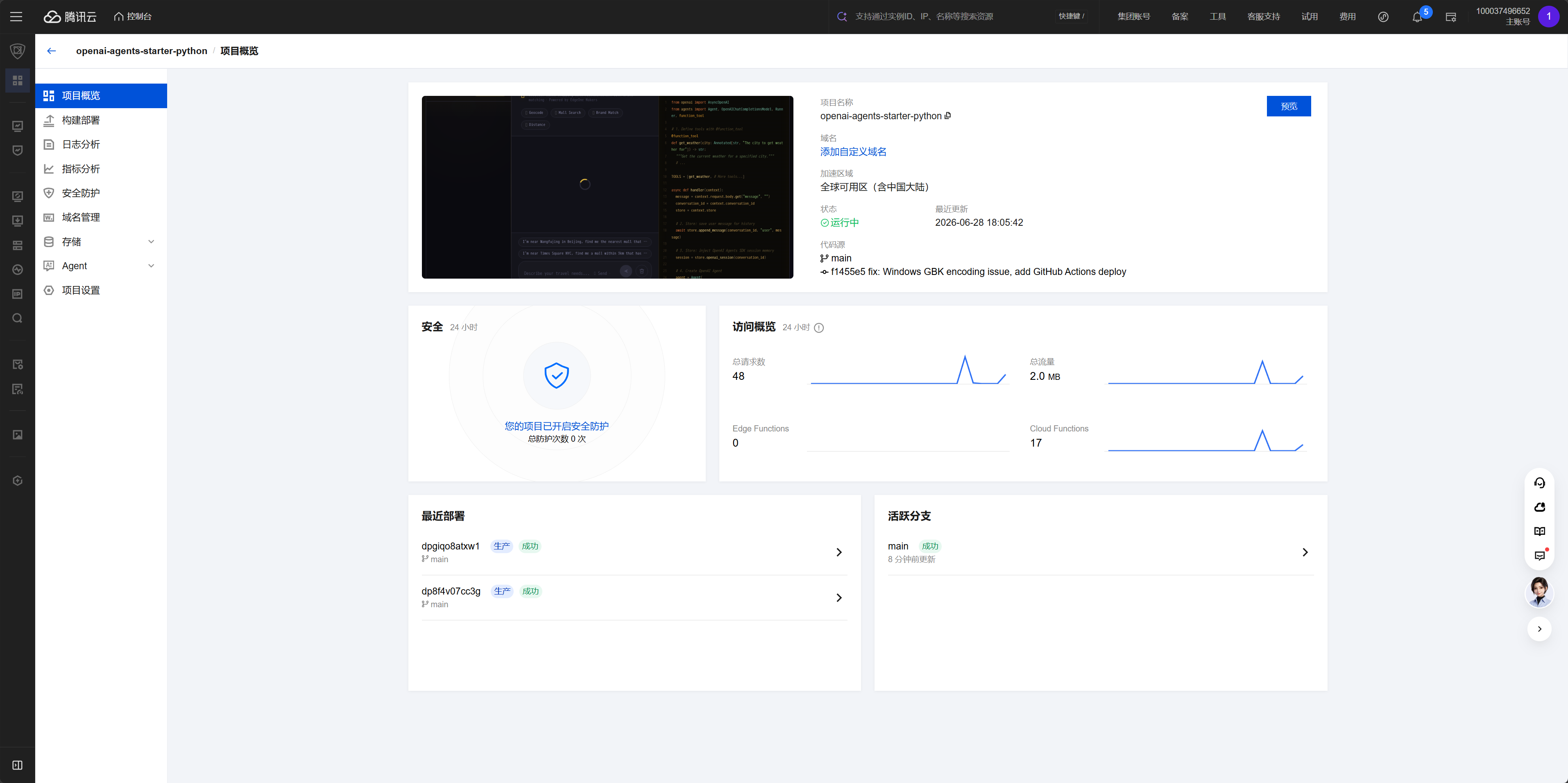This screenshot has width=1568, height=783.
Task: Select 项目概览 in project menu
Action: pyautogui.click(x=101, y=95)
